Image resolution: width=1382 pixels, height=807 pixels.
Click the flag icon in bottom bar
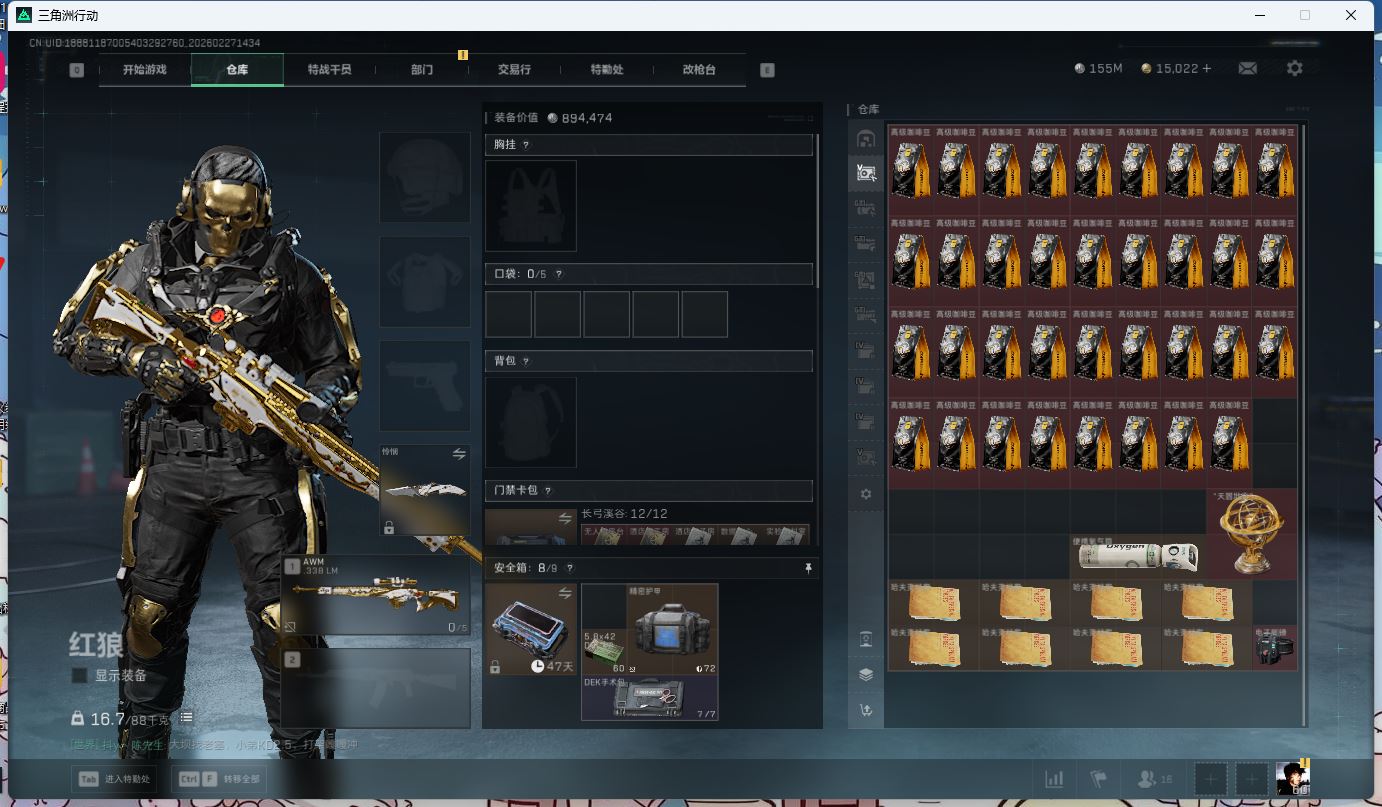(x=1099, y=779)
